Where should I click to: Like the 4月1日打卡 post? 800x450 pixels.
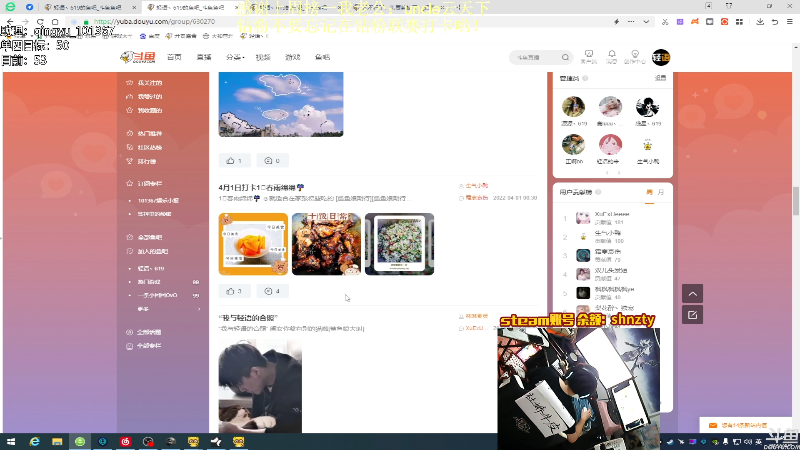pos(234,291)
